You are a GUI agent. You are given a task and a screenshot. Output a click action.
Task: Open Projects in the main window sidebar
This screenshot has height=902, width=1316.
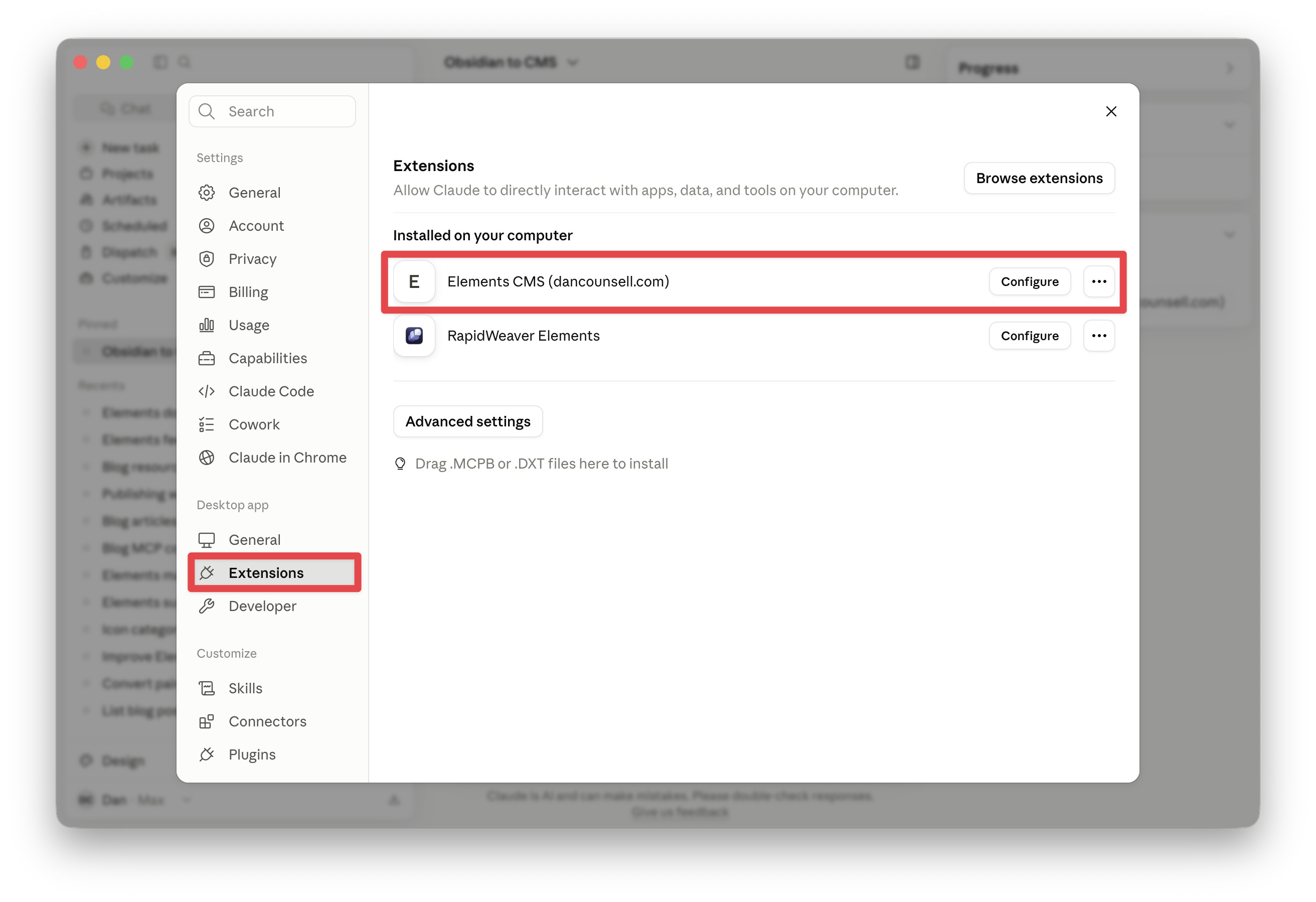click(117, 174)
